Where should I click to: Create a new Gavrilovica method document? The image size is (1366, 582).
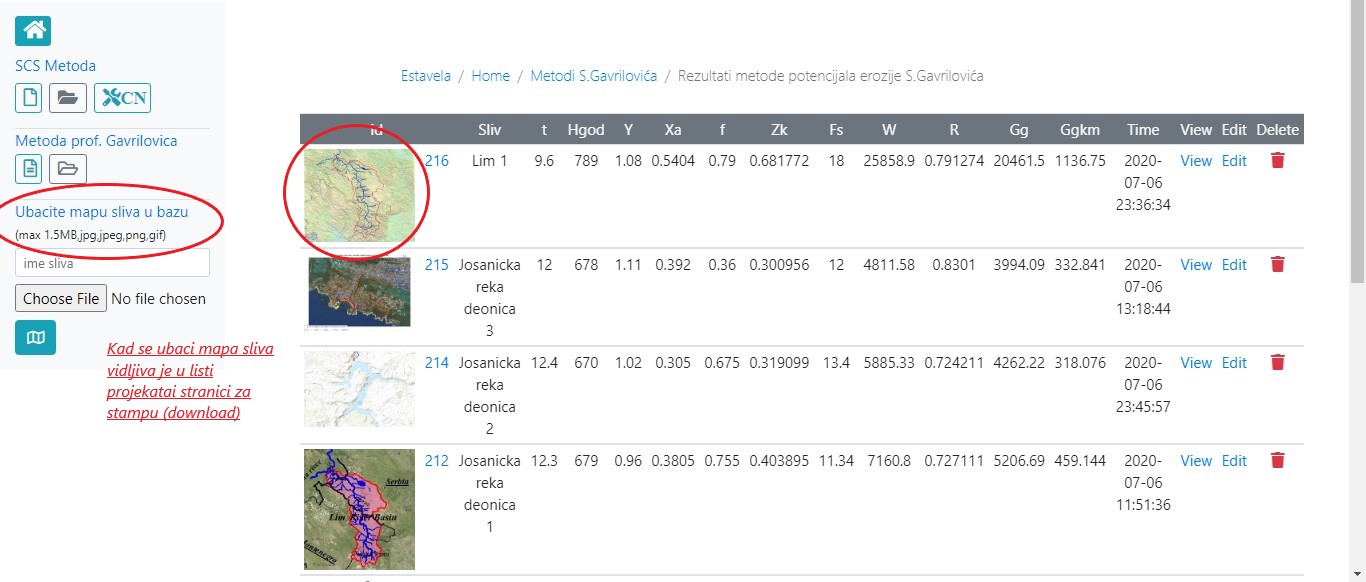click(x=28, y=168)
